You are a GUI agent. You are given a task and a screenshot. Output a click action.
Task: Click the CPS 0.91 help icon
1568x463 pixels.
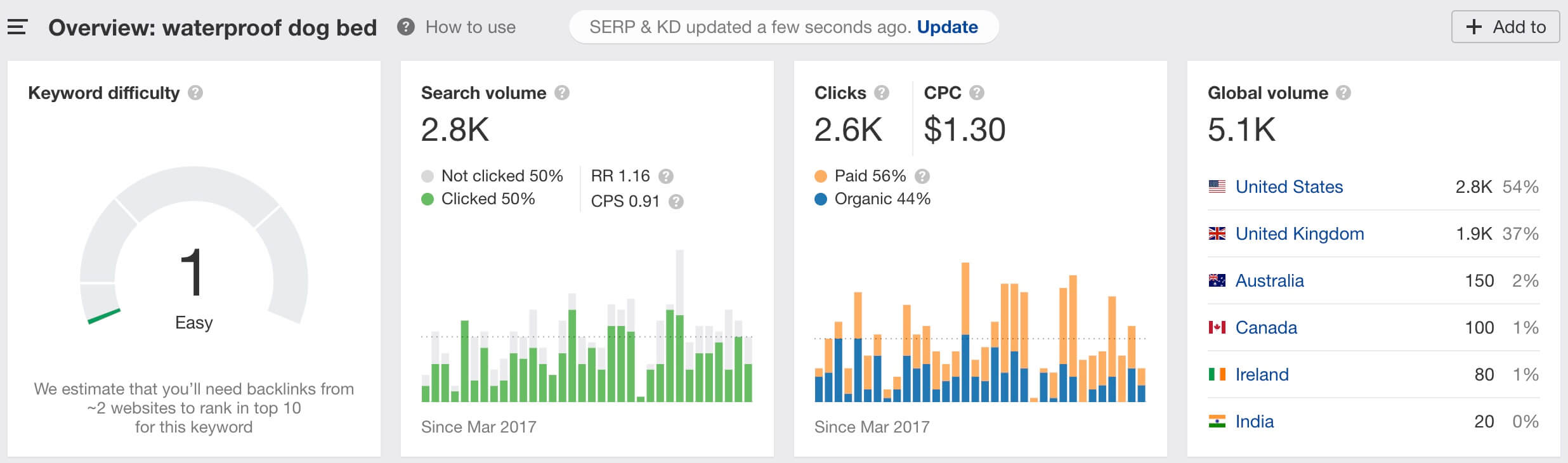click(676, 202)
